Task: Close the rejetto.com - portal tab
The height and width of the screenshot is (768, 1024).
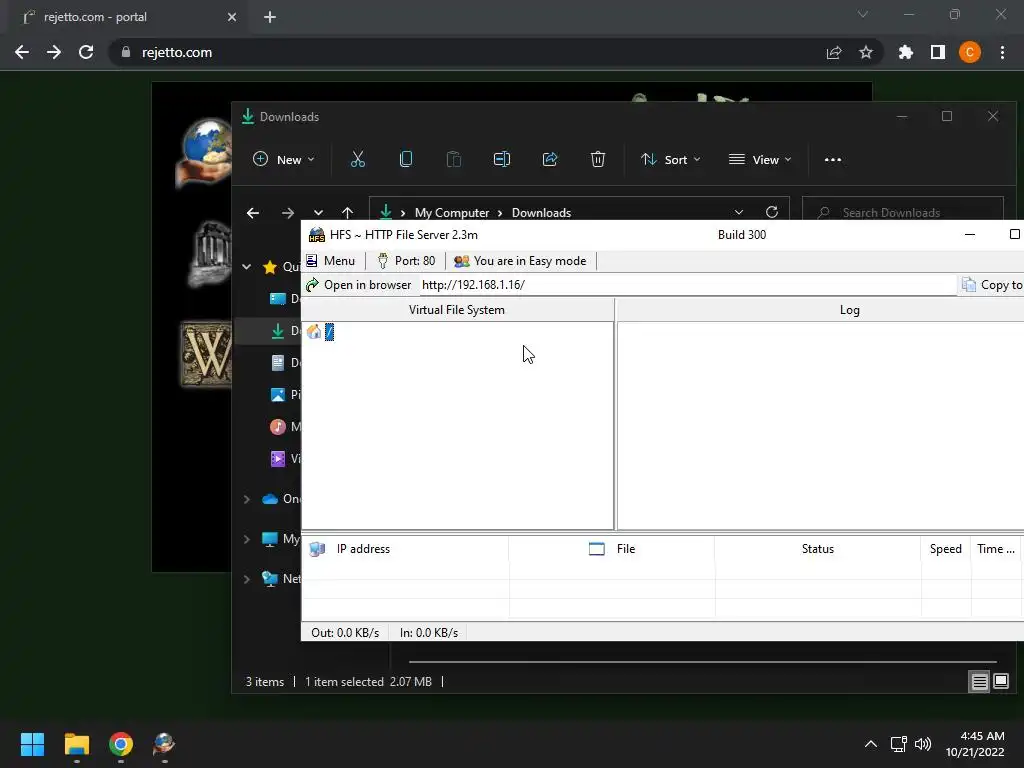Action: coord(232,17)
